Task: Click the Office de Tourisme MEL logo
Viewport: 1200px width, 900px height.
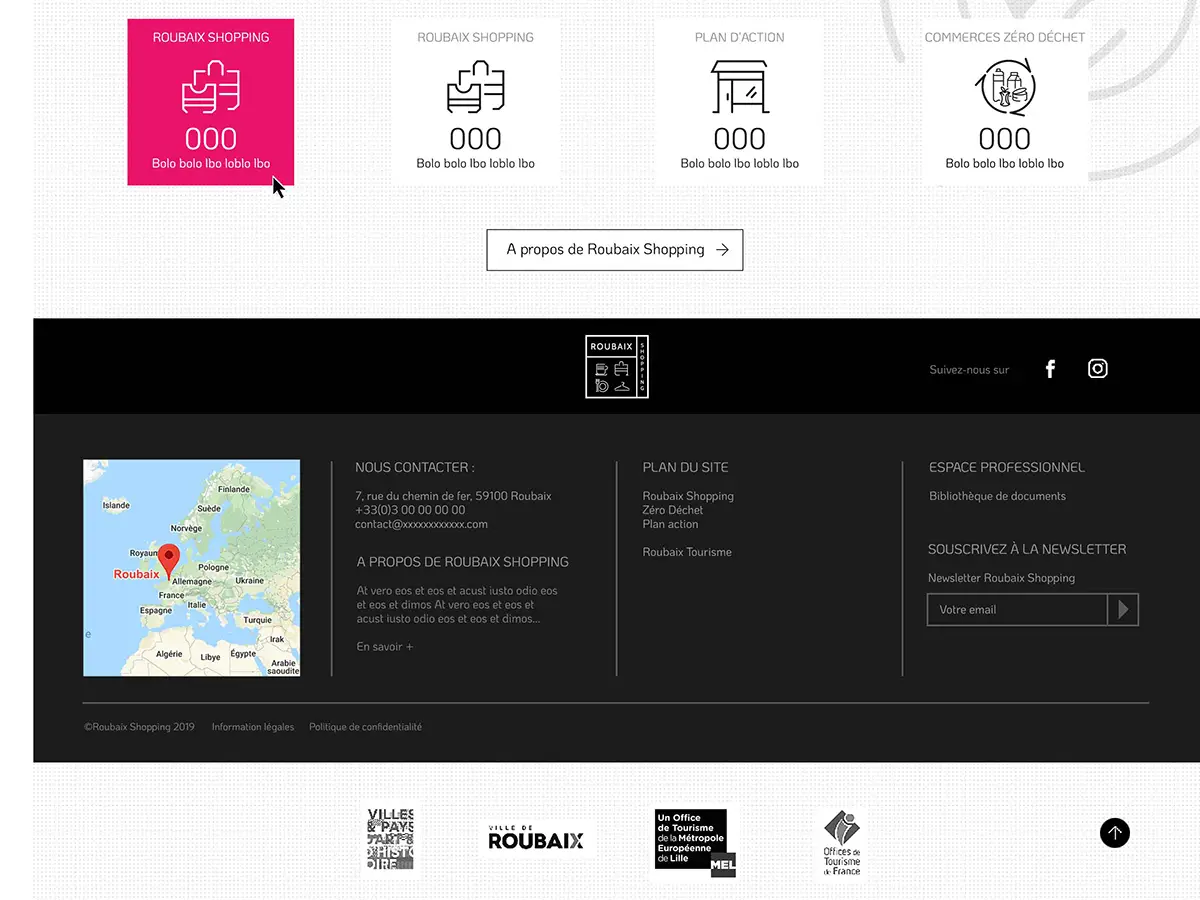Action: pos(695,843)
